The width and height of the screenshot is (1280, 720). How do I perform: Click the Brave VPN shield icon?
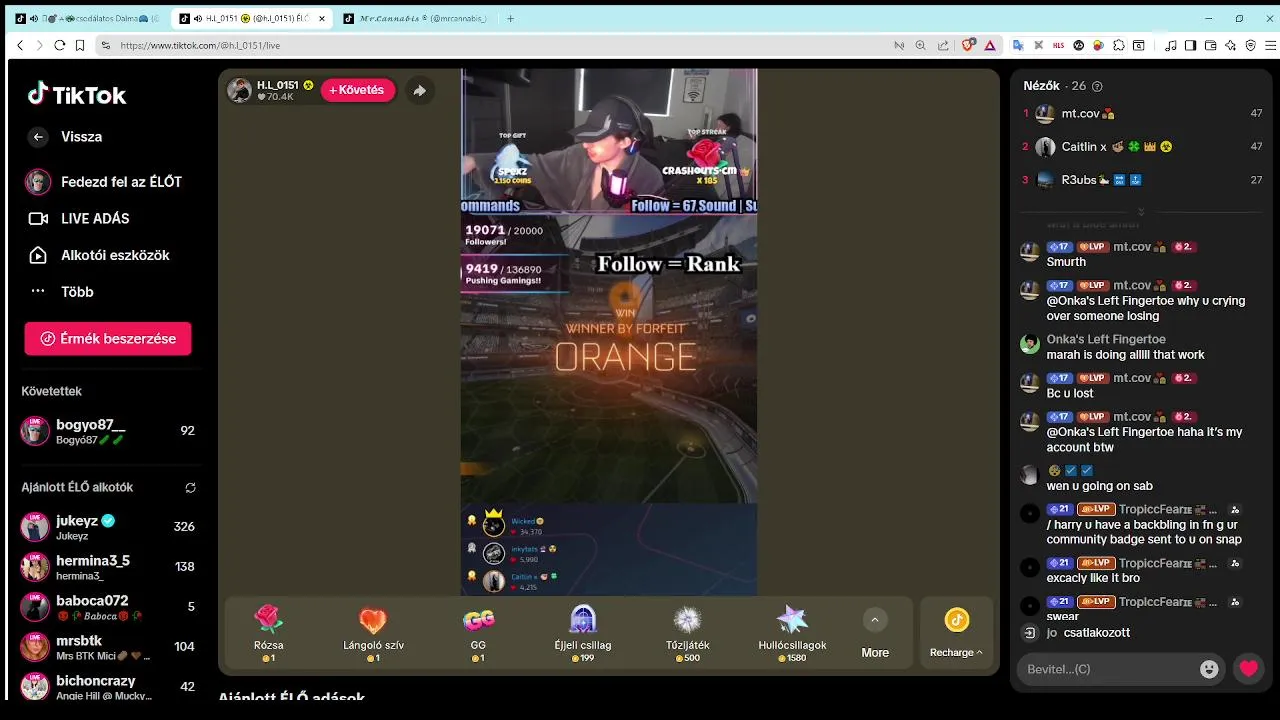tap(1251, 45)
